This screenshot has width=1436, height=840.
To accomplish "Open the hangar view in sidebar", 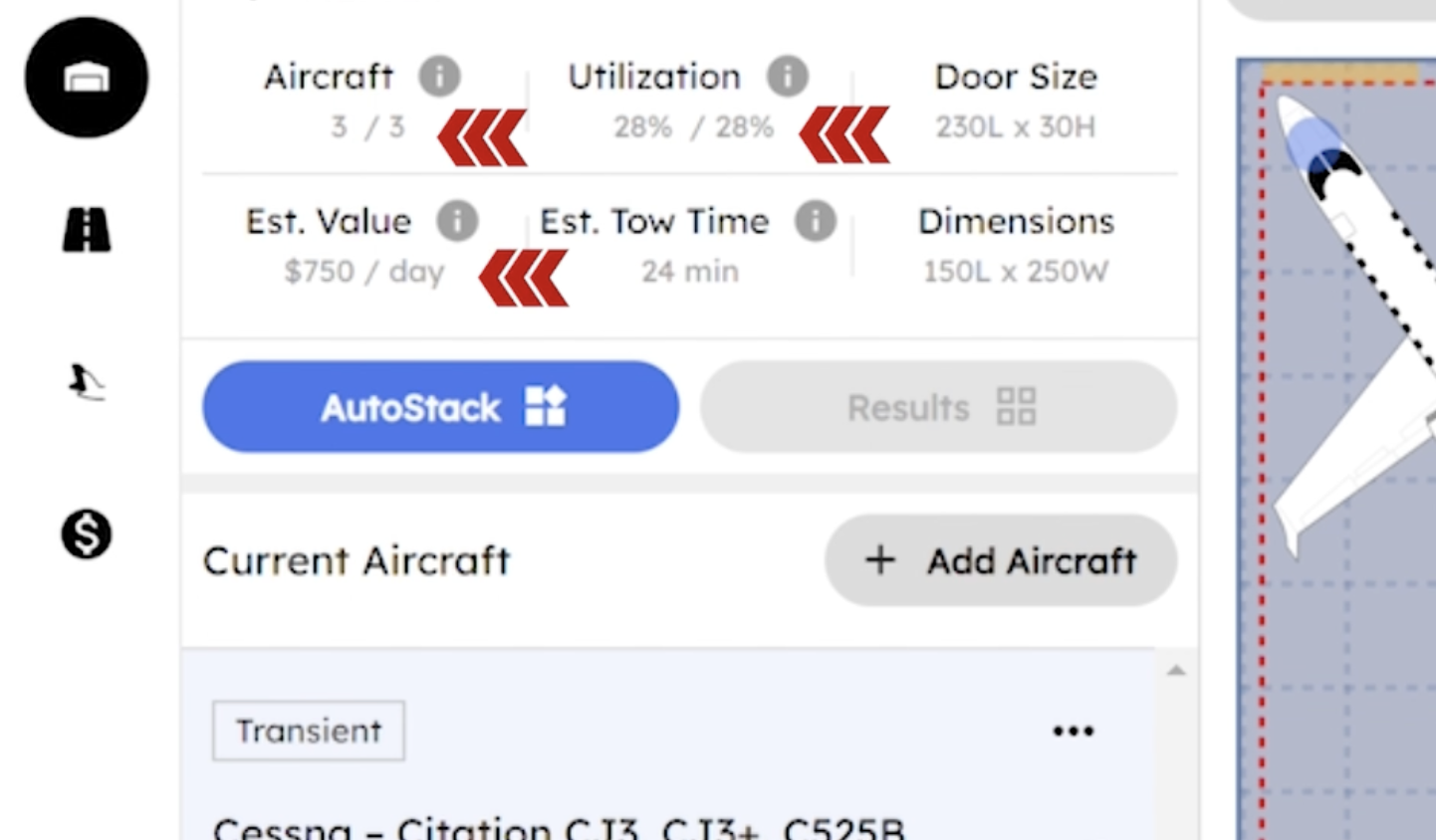I will [x=87, y=78].
